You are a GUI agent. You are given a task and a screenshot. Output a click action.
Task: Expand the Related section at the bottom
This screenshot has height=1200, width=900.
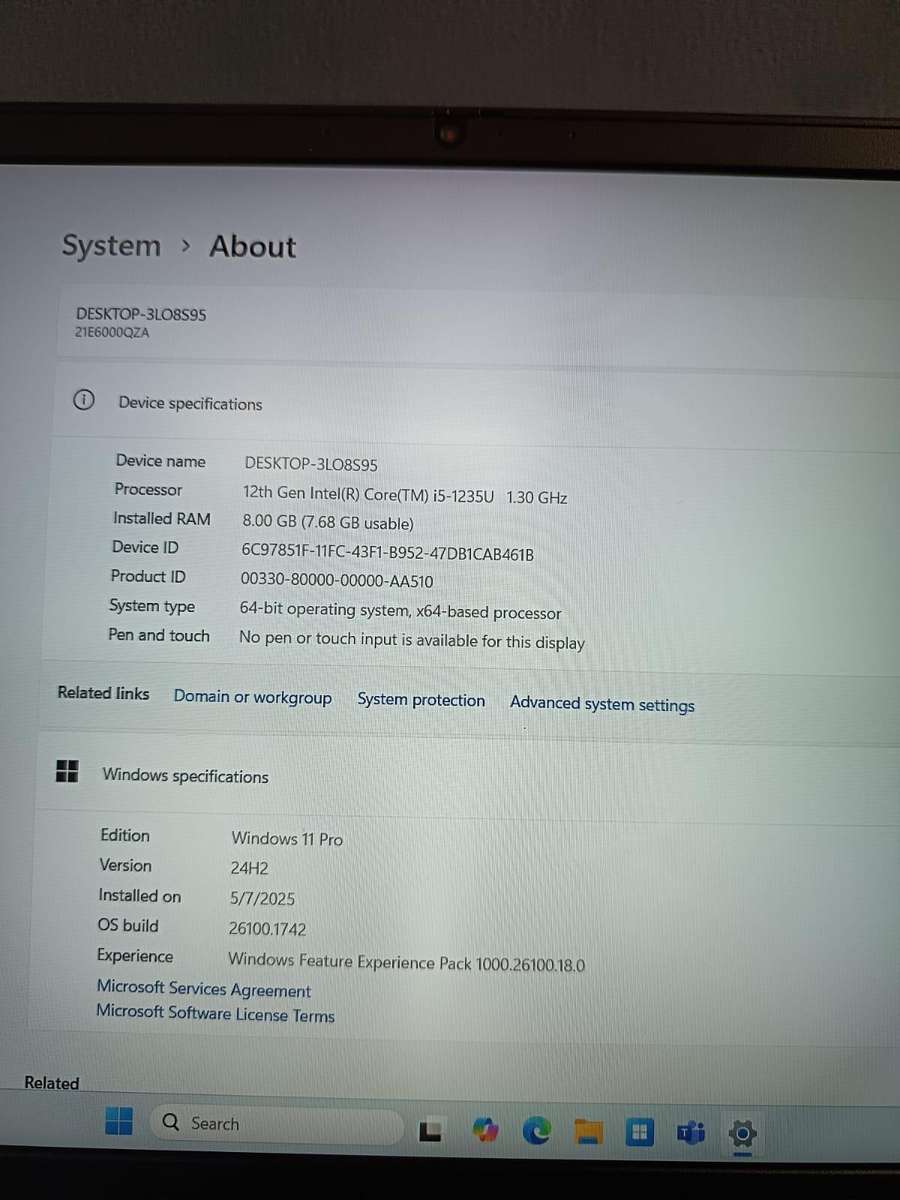pos(52,1083)
